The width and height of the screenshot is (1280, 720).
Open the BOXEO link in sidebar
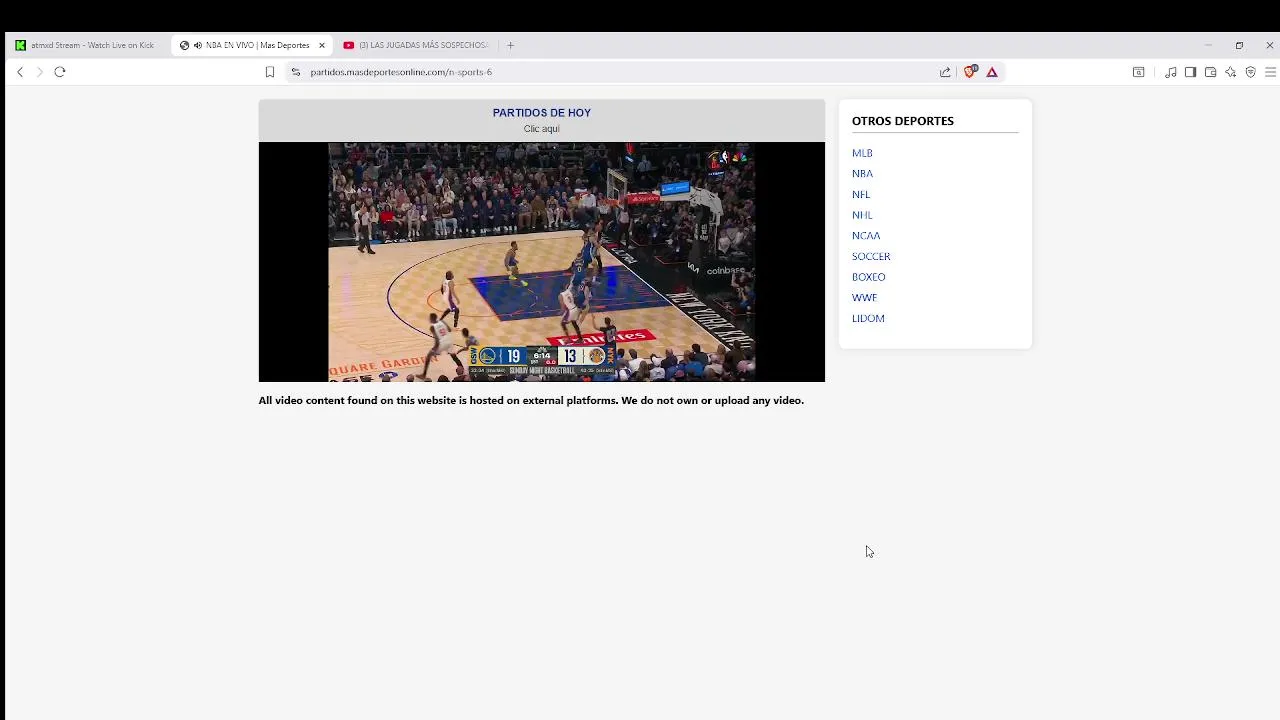pyautogui.click(x=868, y=277)
